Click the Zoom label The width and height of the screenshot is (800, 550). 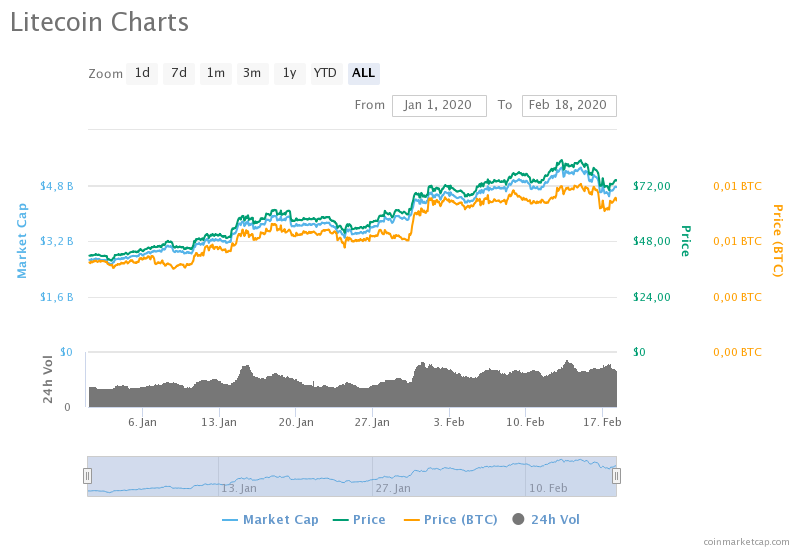point(105,74)
